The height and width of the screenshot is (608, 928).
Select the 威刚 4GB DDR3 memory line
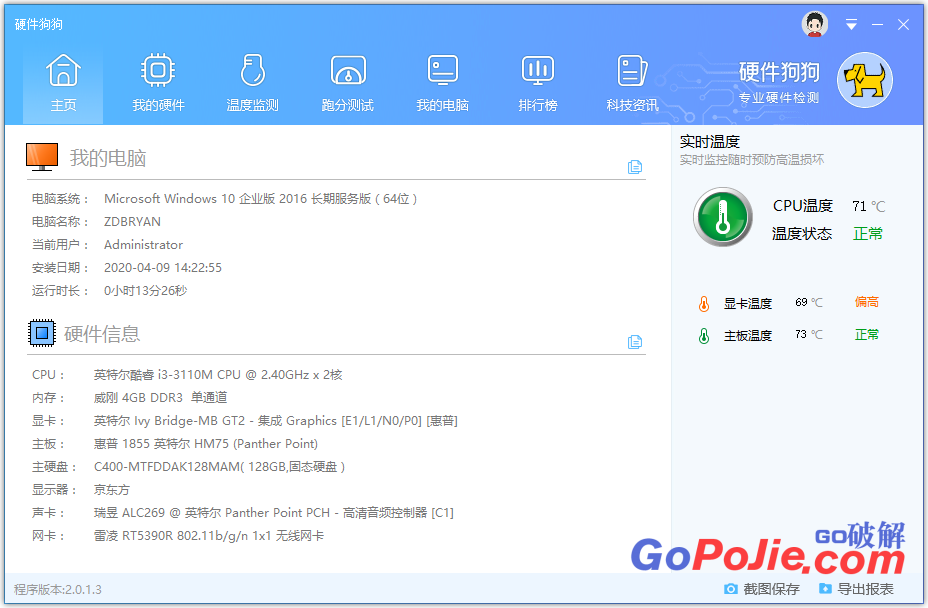(160, 398)
